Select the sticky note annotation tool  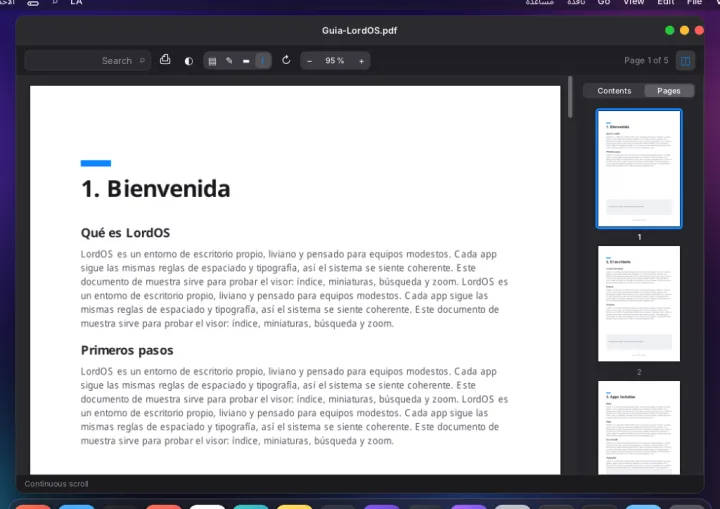point(212,61)
